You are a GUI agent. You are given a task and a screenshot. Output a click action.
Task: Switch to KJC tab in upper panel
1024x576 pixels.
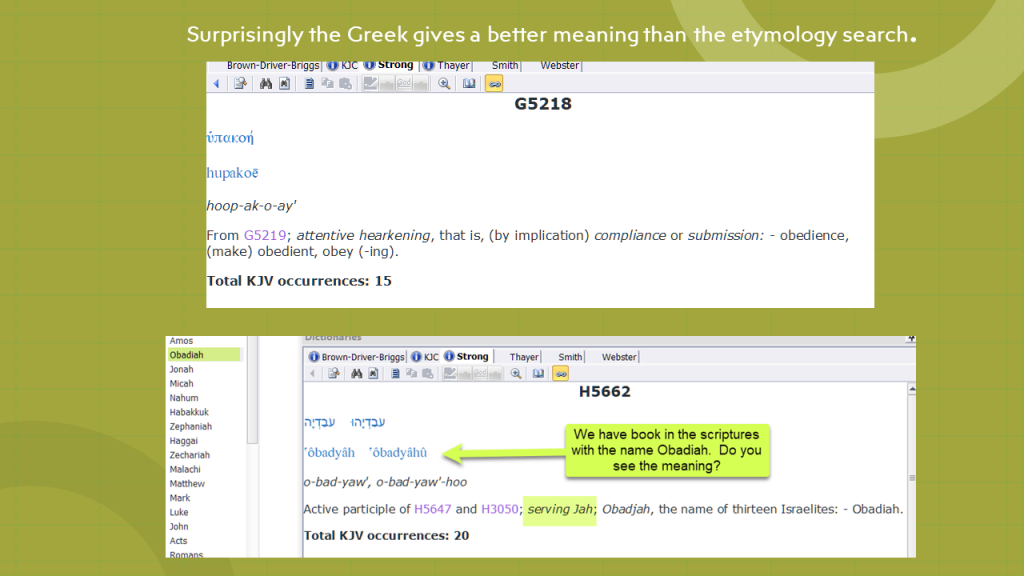click(342, 65)
